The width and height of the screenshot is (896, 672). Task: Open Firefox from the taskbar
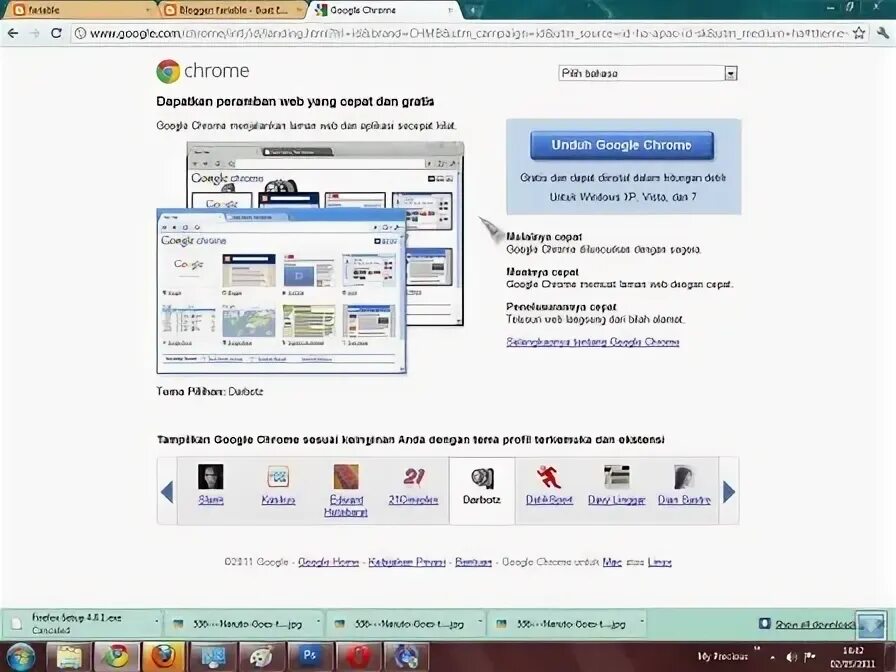point(163,657)
